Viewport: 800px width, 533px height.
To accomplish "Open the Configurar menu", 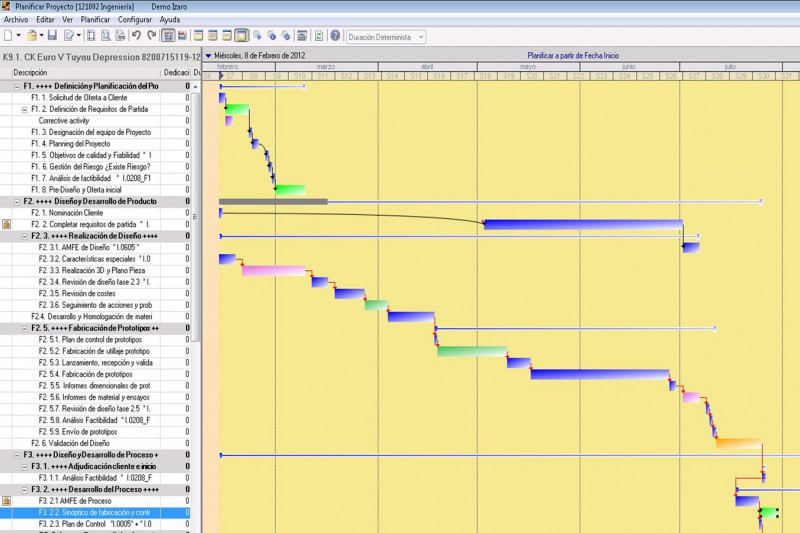I will click(x=135, y=19).
